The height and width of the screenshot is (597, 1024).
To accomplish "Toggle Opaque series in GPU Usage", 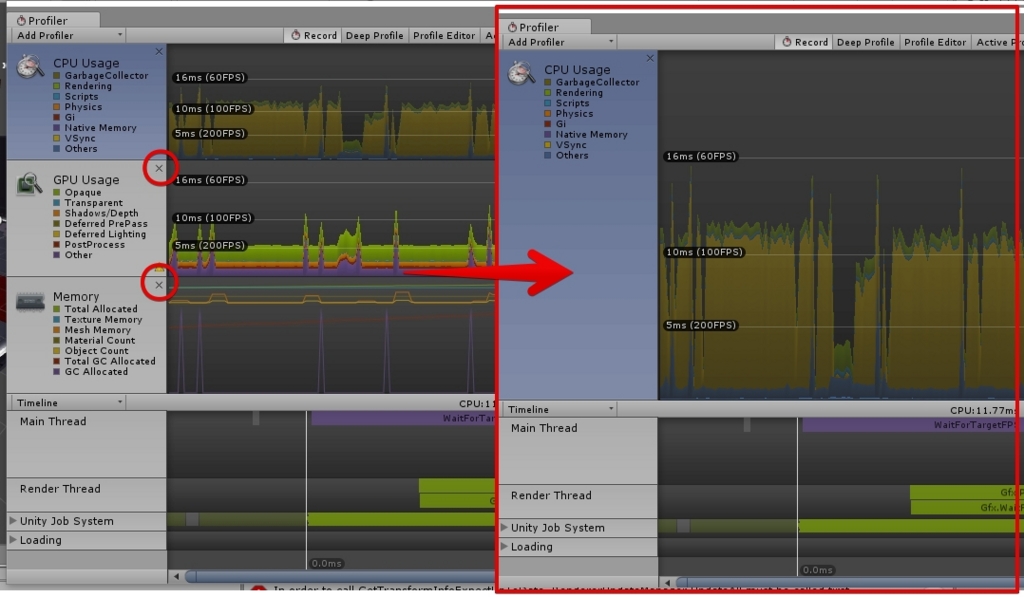I will [x=57, y=193].
